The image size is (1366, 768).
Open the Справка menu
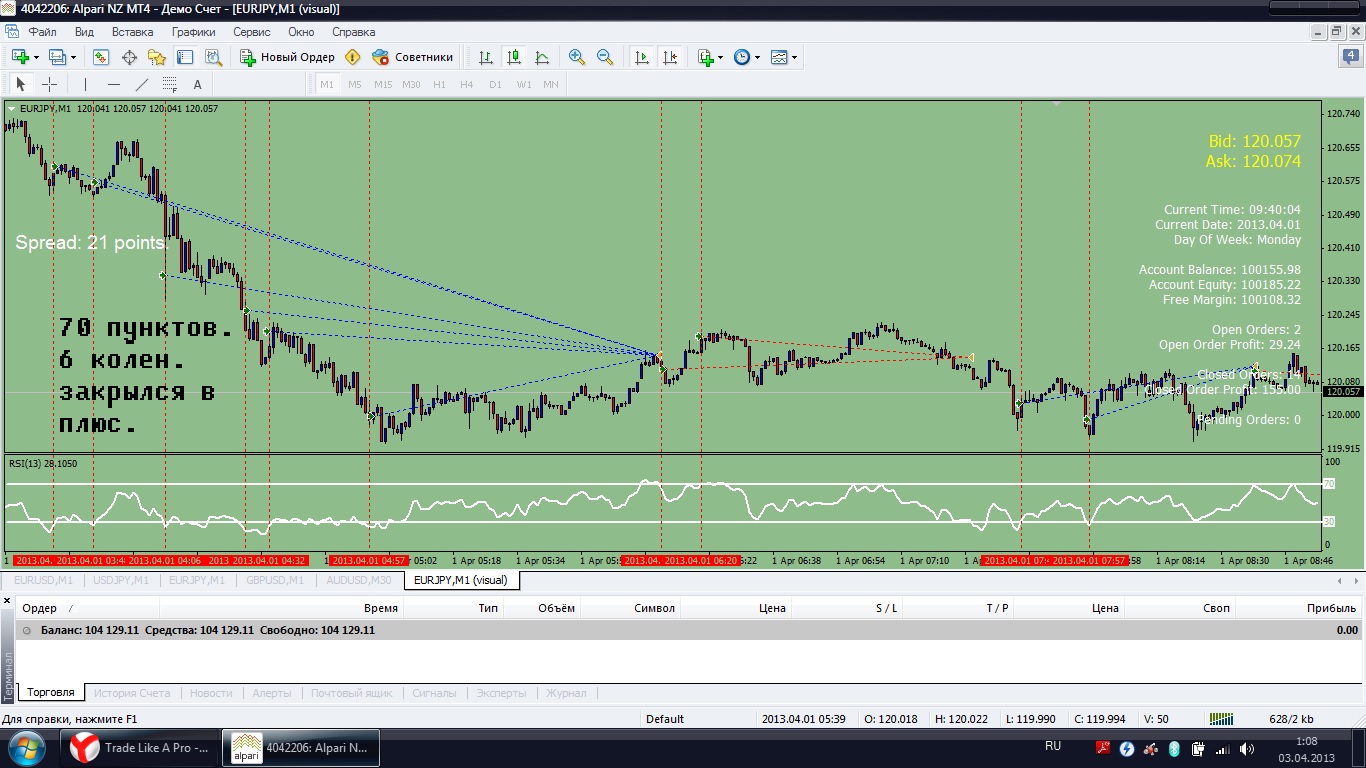point(353,32)
